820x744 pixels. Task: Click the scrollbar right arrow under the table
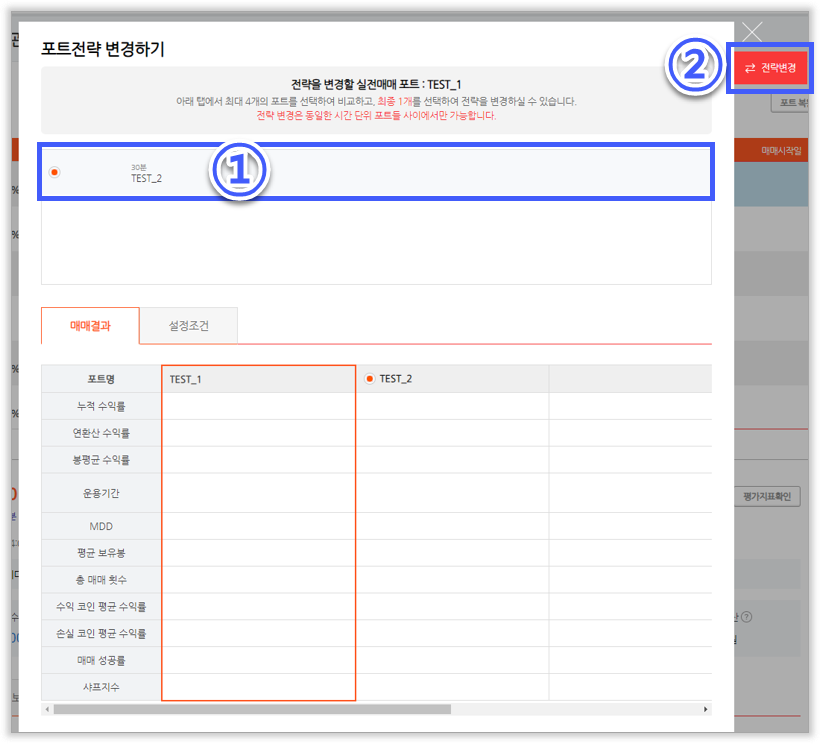[x=706, y=709]
